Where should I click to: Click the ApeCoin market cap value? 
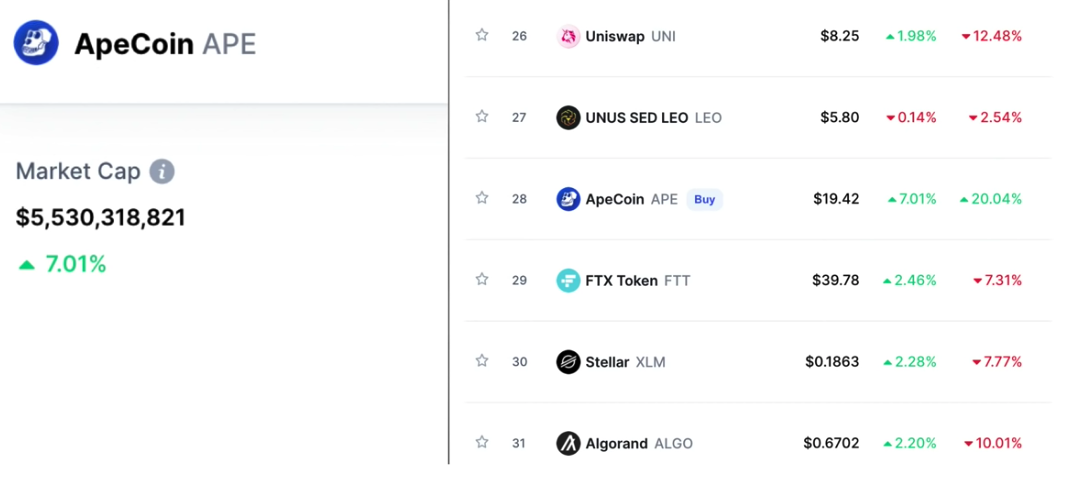click(101, 218)
